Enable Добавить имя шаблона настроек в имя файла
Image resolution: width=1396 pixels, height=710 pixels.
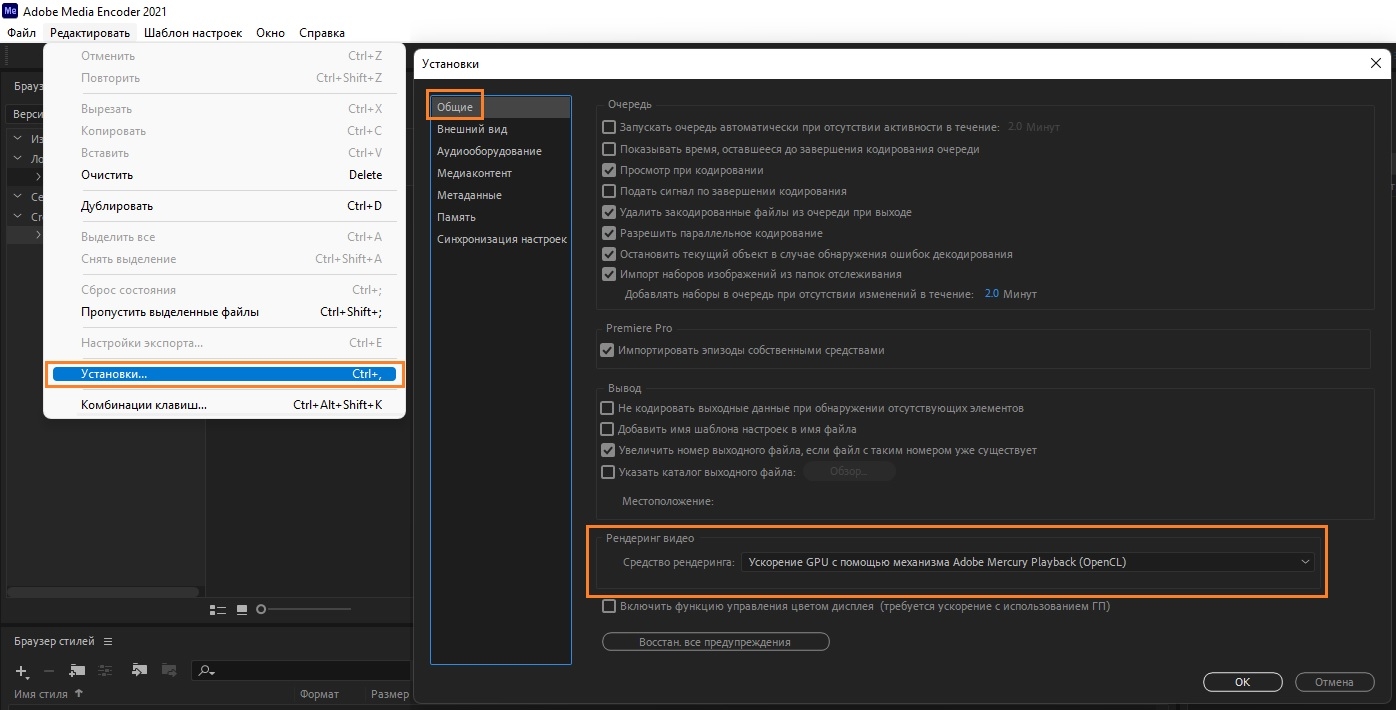607,429
